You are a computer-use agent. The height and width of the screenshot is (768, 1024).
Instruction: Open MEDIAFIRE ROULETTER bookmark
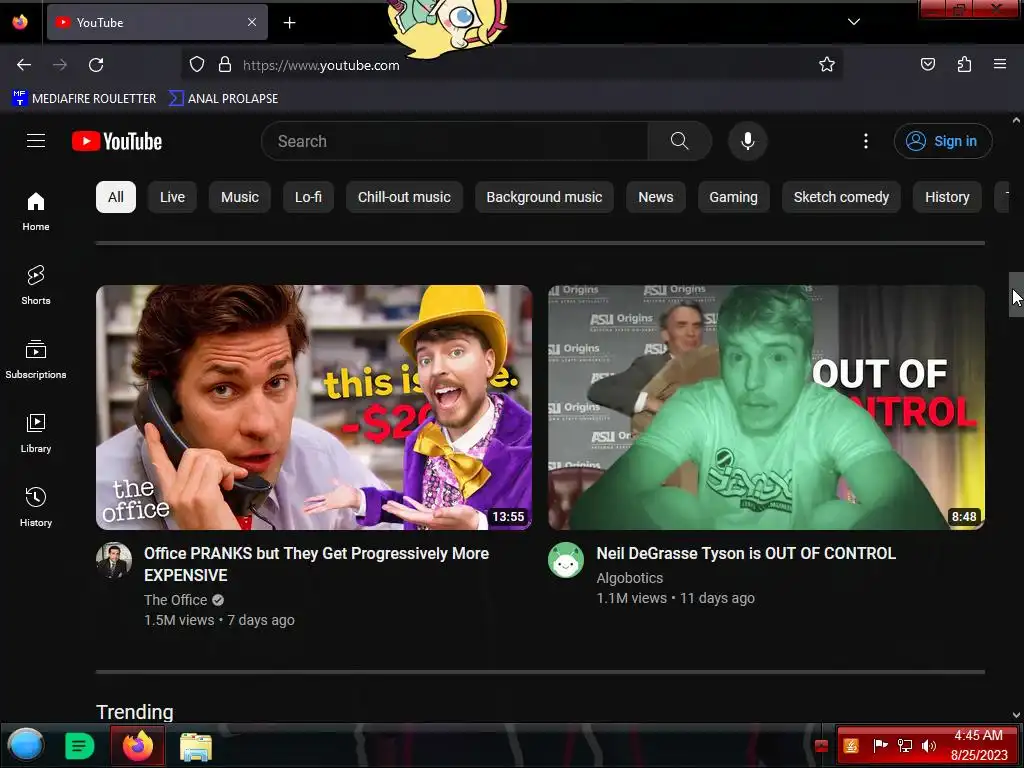pyautogui.click(x=84, y=99)
